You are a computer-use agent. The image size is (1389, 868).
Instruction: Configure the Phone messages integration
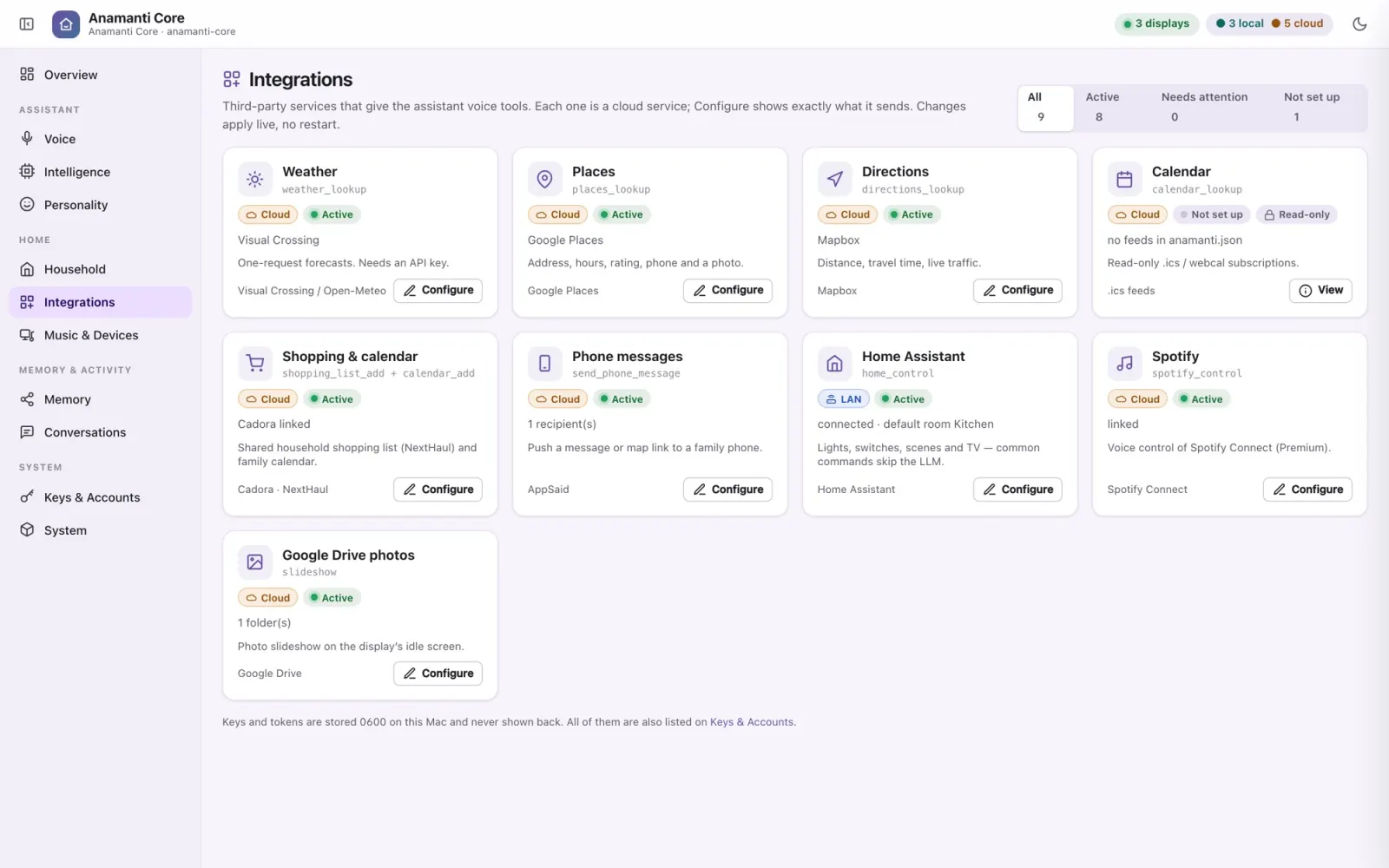pyautogui.click(x=728, y=490)
